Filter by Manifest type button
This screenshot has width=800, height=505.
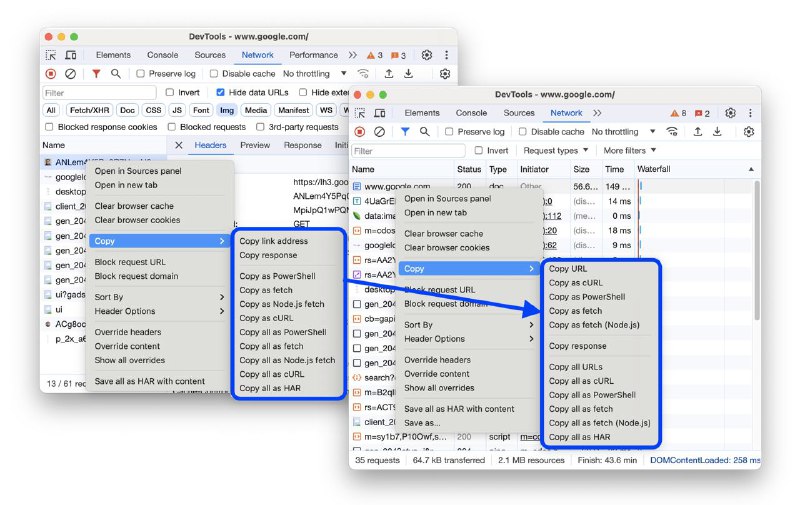(293, 110)
